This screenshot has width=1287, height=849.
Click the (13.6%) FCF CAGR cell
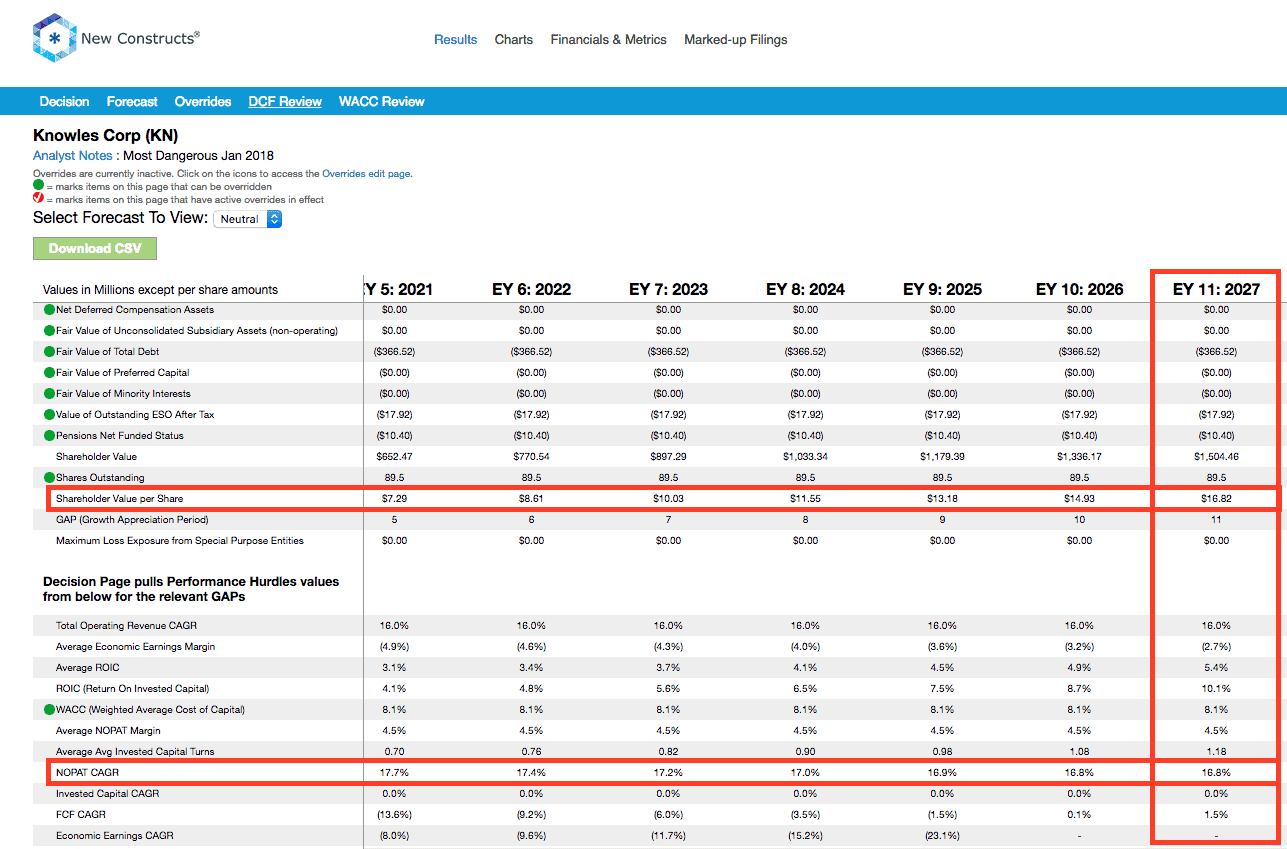point(394,814)
